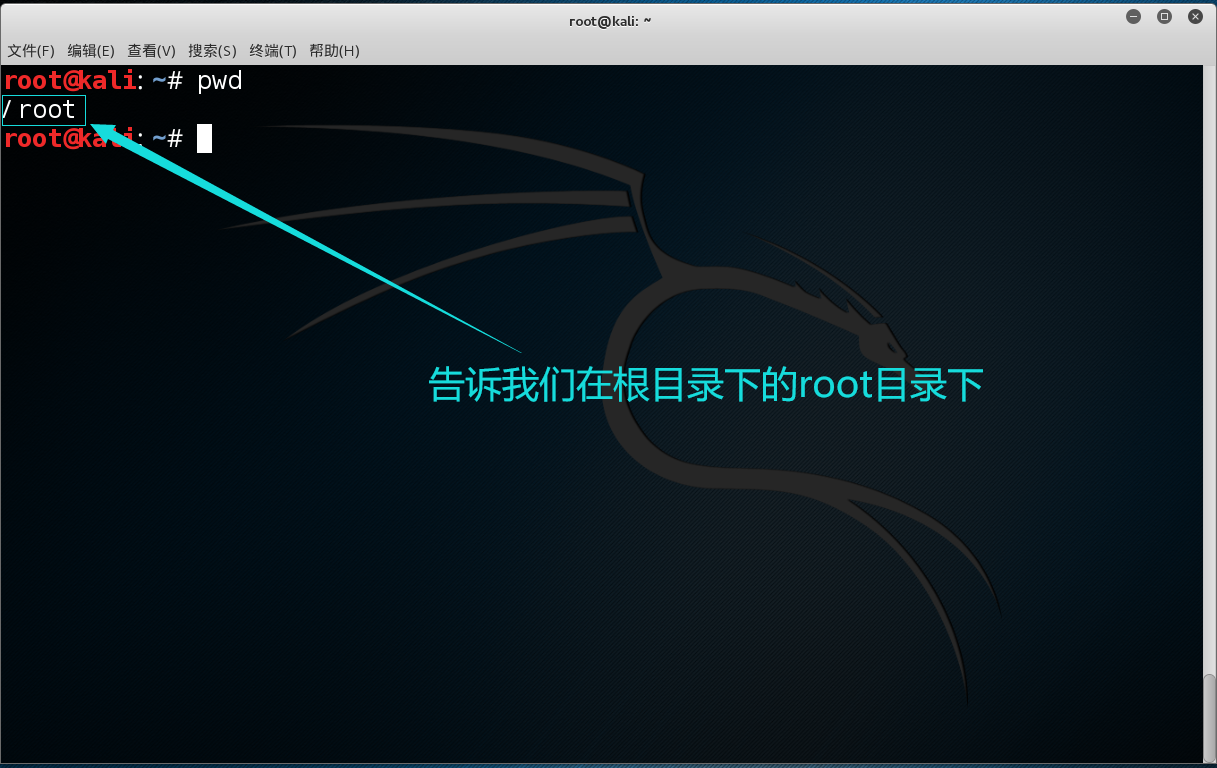Image resolution: width=1217 pixels, height=768 pixels.
Task: Click the round close window icon
Action: (1194, 16)
